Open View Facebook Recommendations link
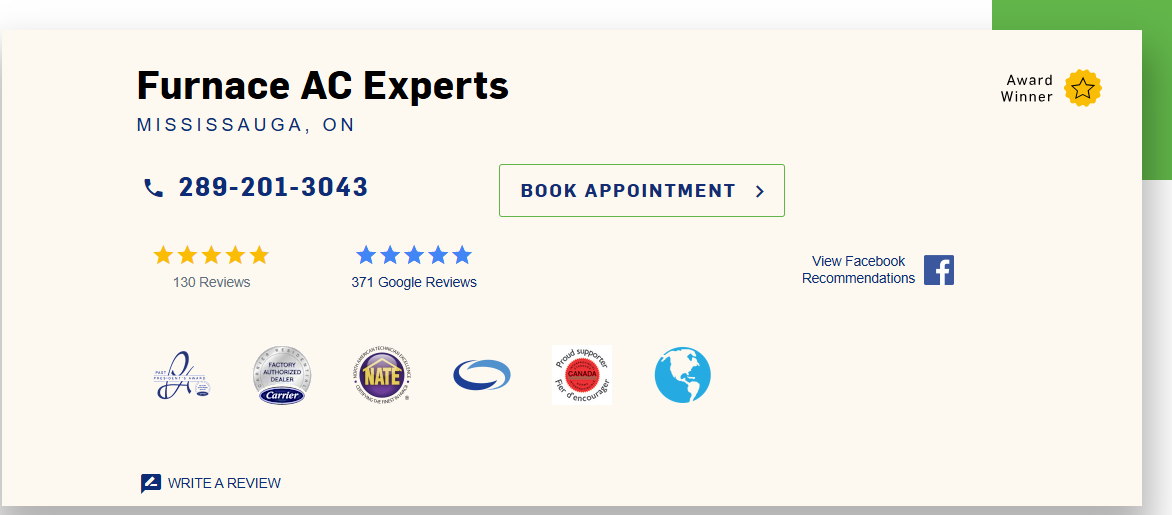Viewport: 1172px width, 515px height. click(x=858, y=270)
